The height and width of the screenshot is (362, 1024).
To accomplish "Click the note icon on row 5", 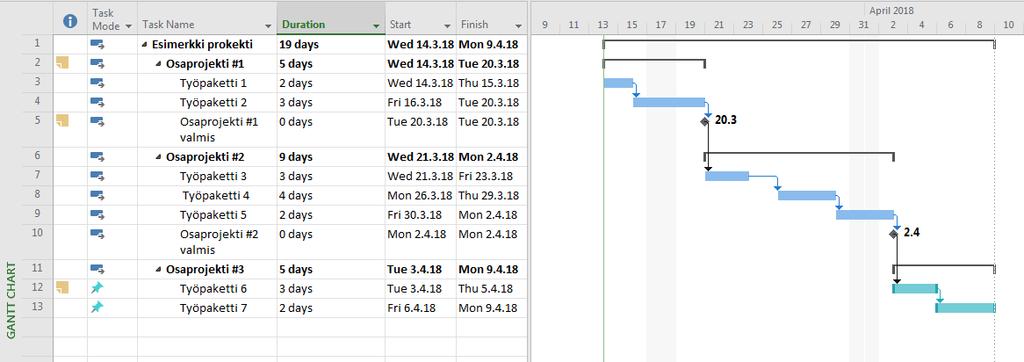I will pyautogui.click(x=62, y=121).
